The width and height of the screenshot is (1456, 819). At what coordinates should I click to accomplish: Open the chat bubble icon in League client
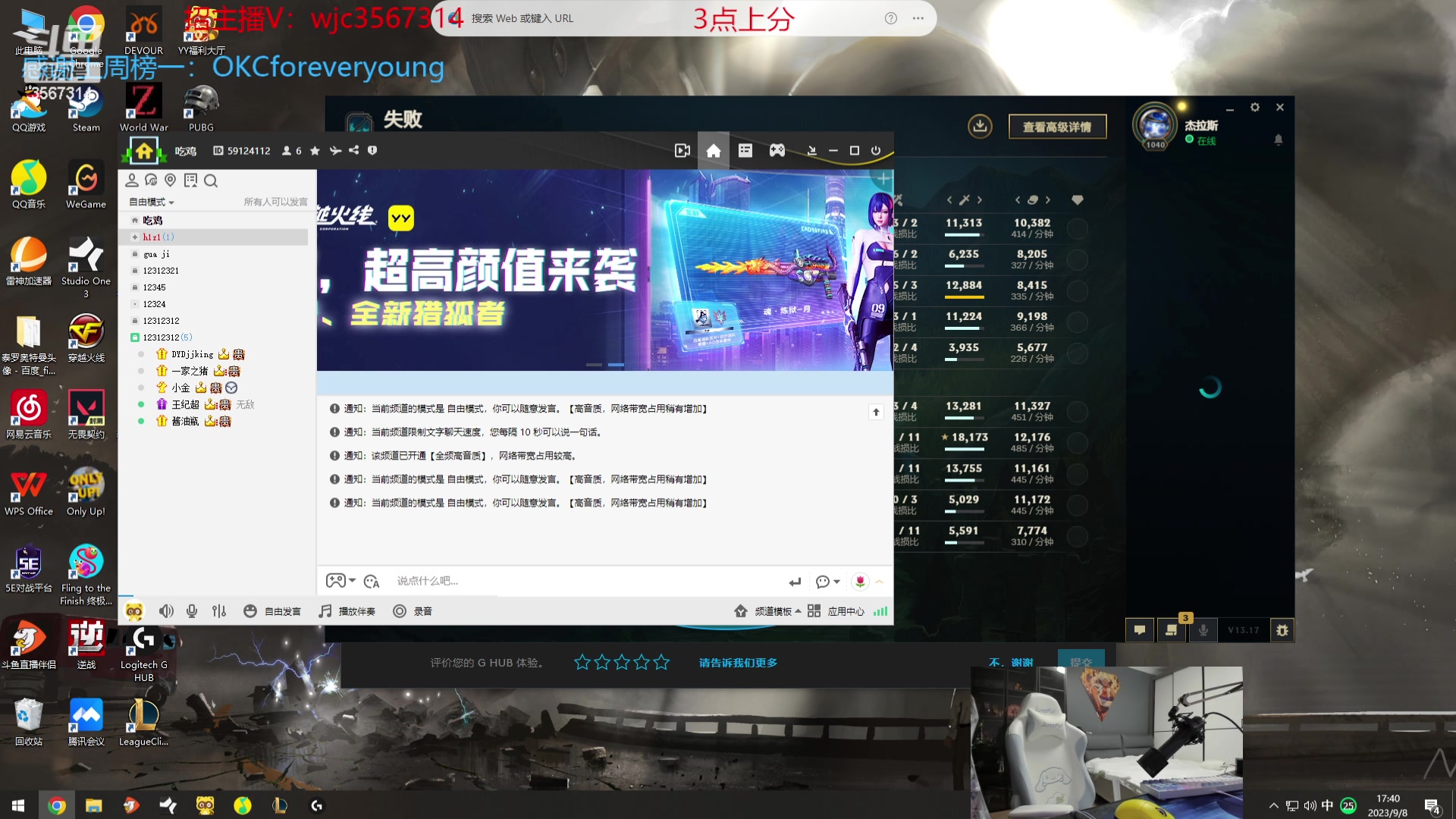(1139, 629)
